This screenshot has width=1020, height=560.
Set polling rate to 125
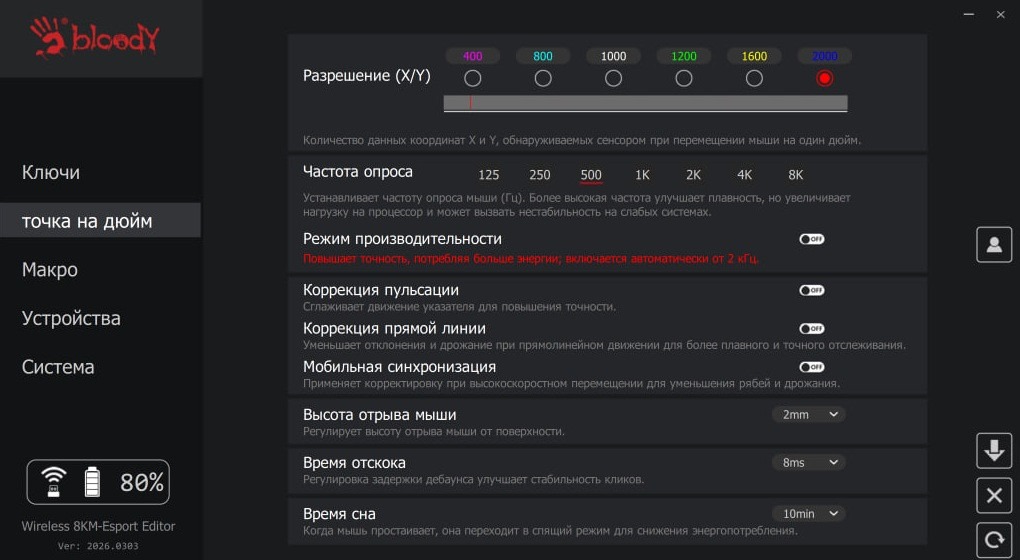click(489, 175)
